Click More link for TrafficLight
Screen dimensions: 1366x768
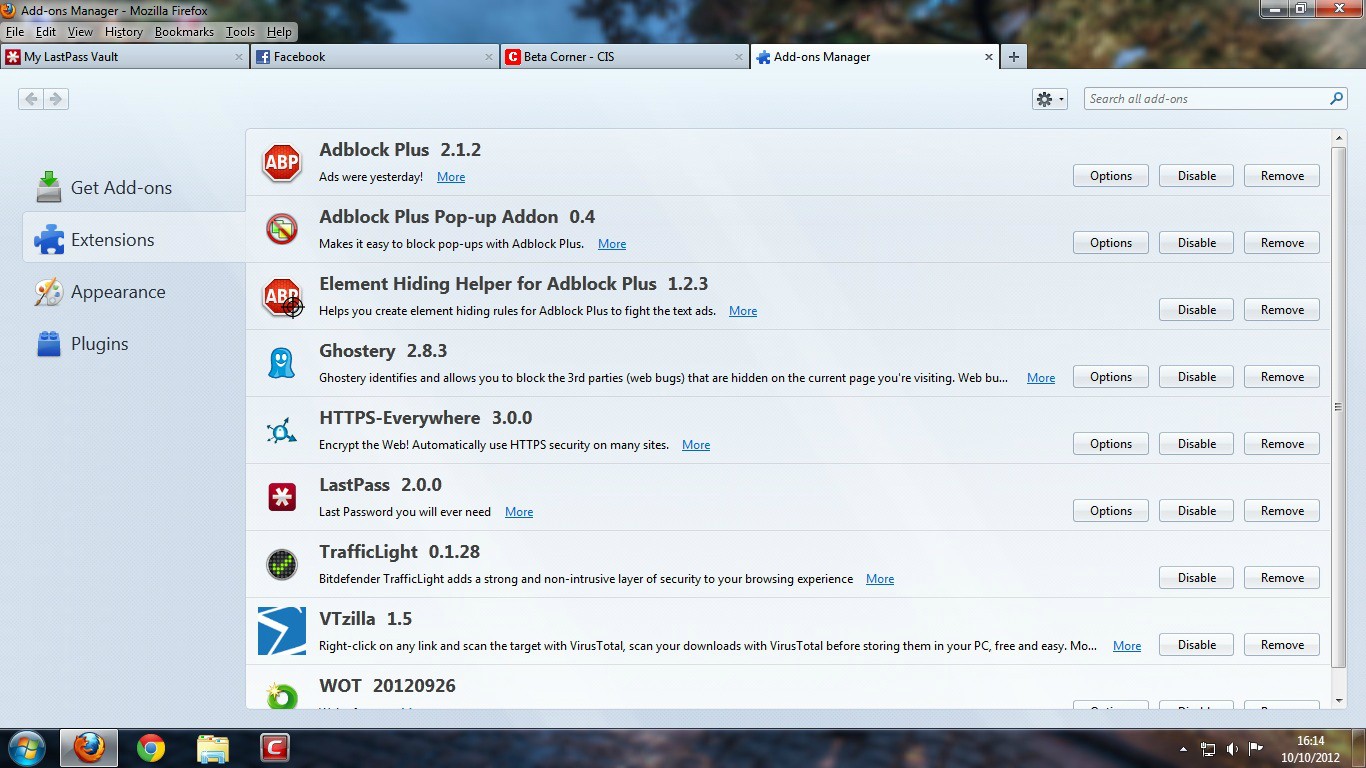pyautogui.click(x=880, y=579)
